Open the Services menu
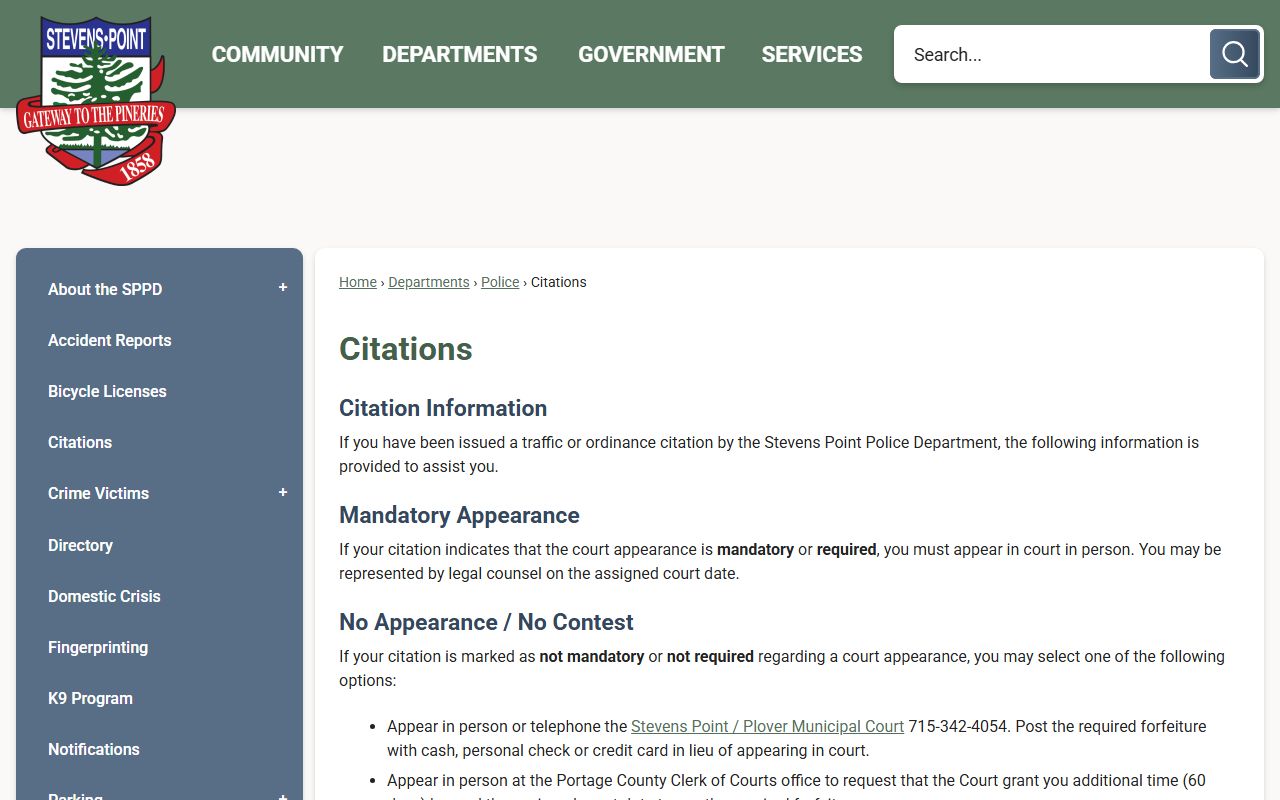The image size is (1280, 800). tap(811, 54)
